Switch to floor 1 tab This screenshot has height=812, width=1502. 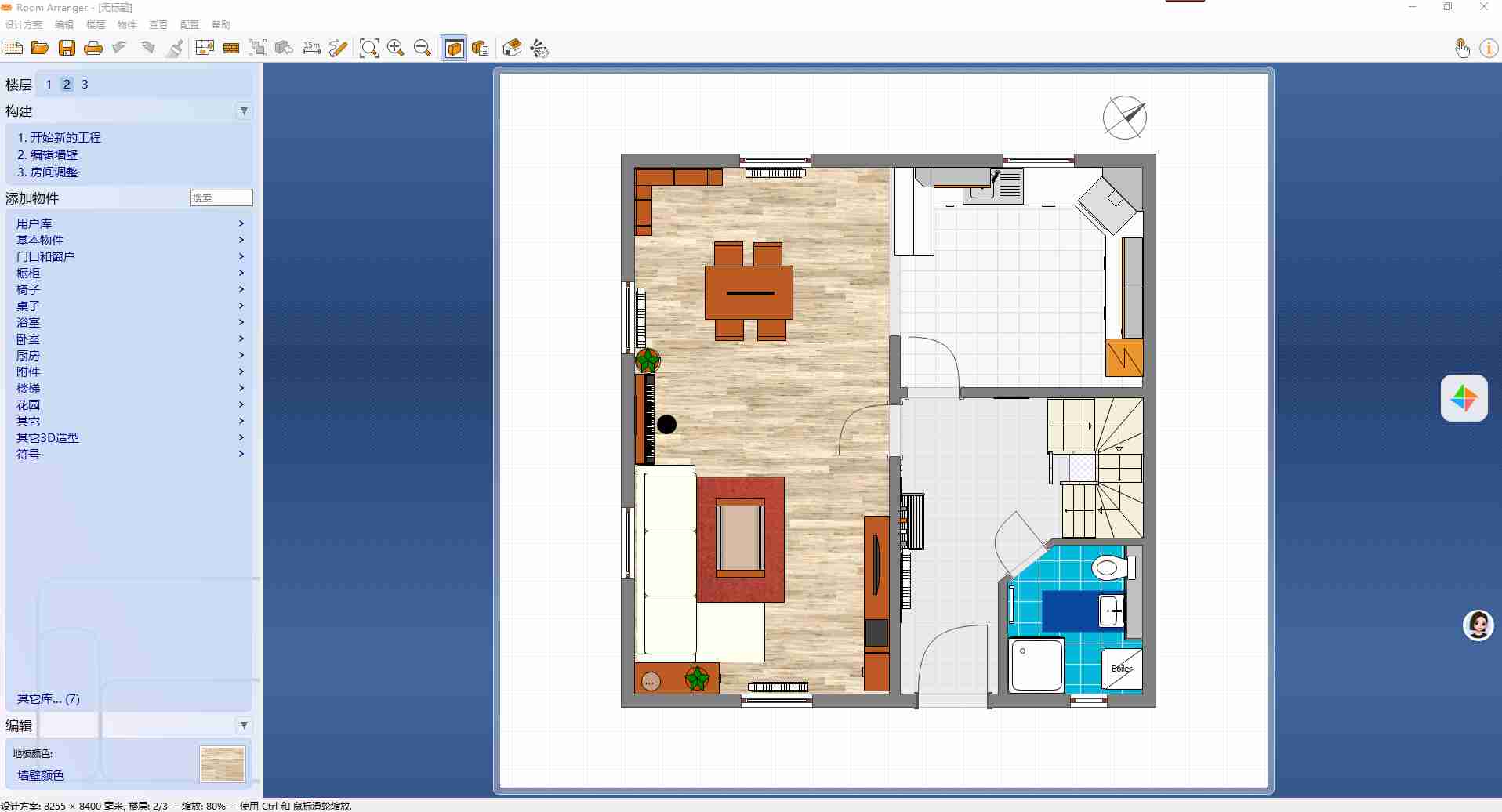(x=49, y=85)
